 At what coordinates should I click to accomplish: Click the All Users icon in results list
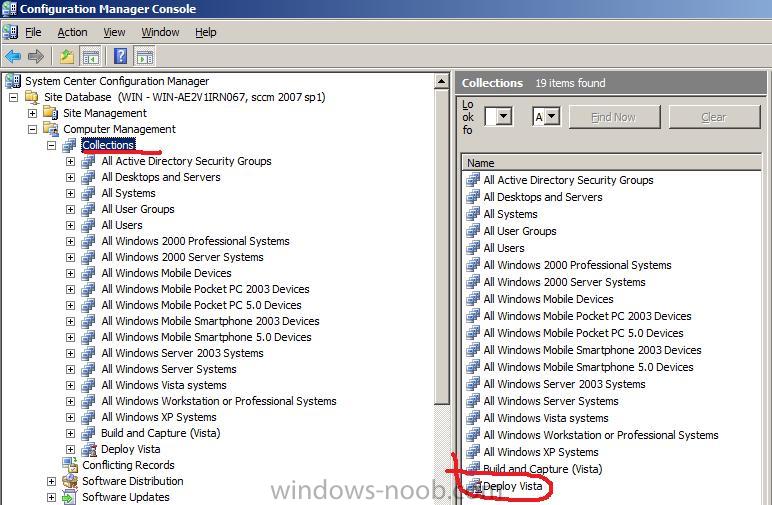(x=473, y=248)
